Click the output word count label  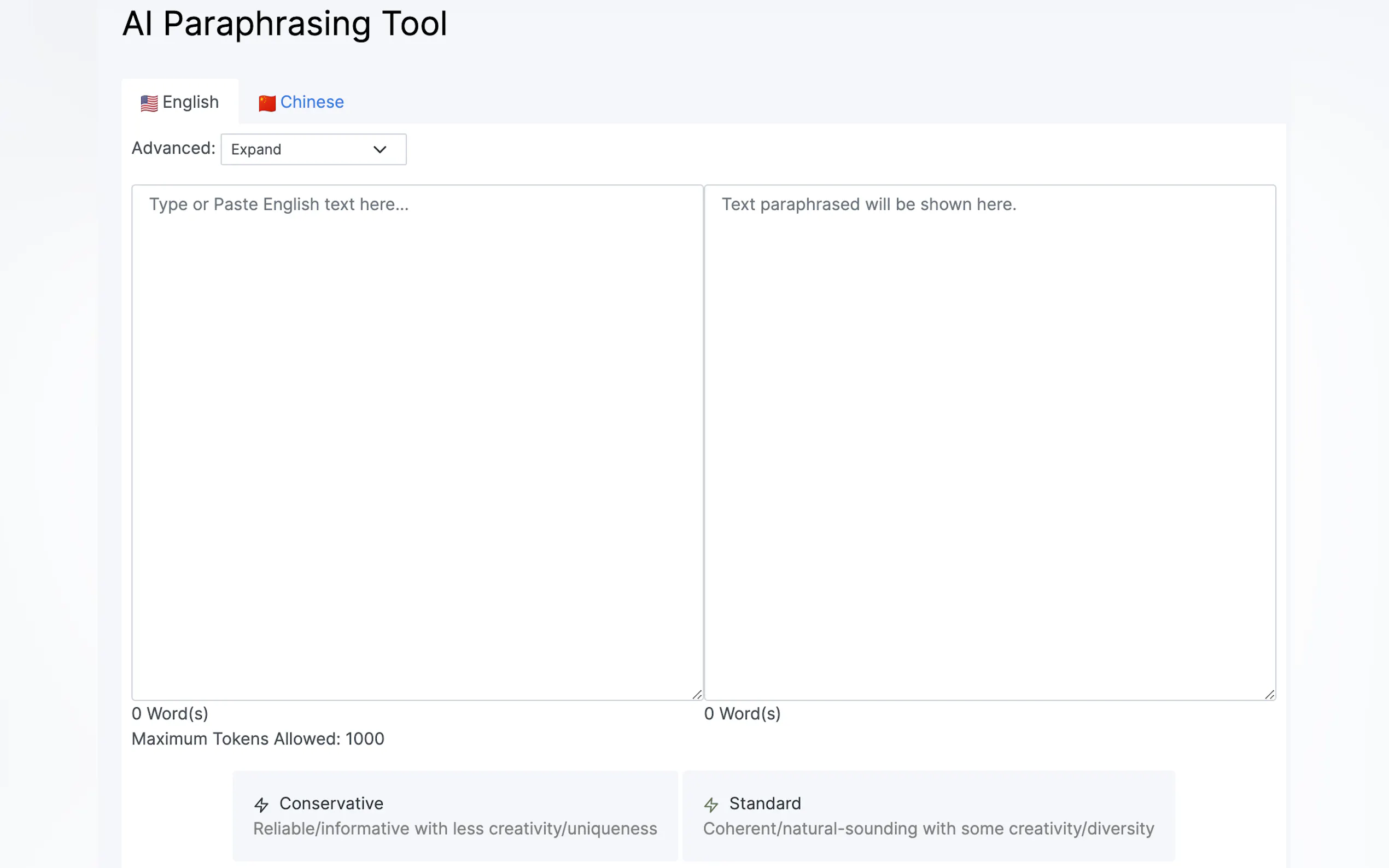coord(742,713)
